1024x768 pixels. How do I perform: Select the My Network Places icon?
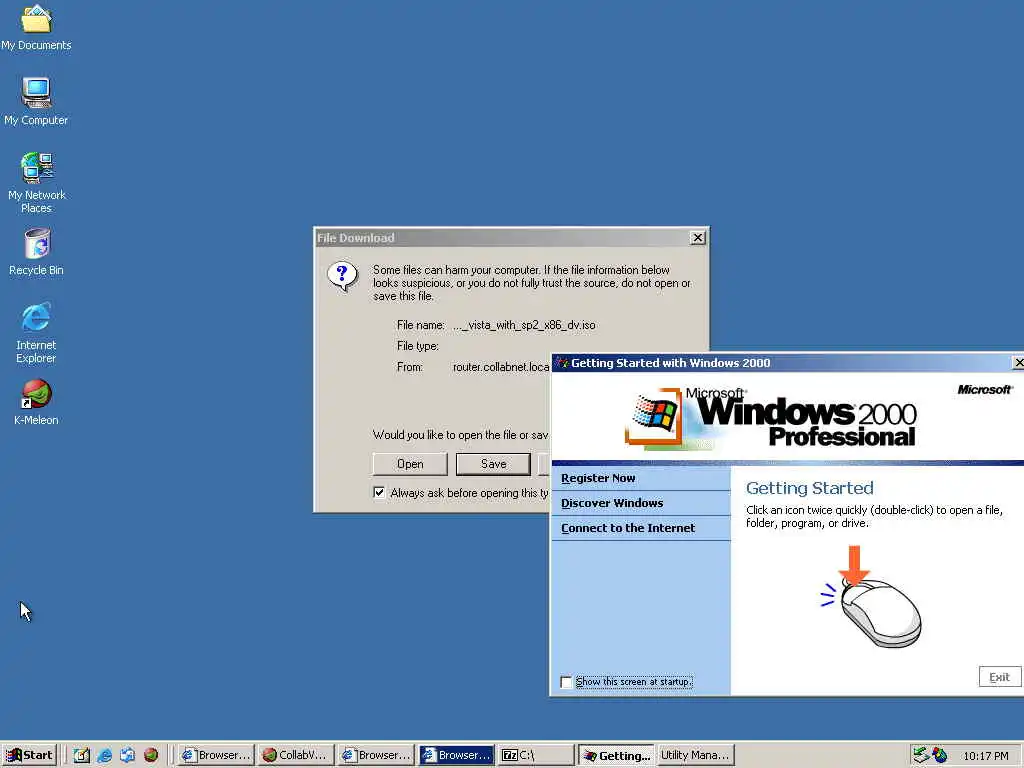(36, 183)
